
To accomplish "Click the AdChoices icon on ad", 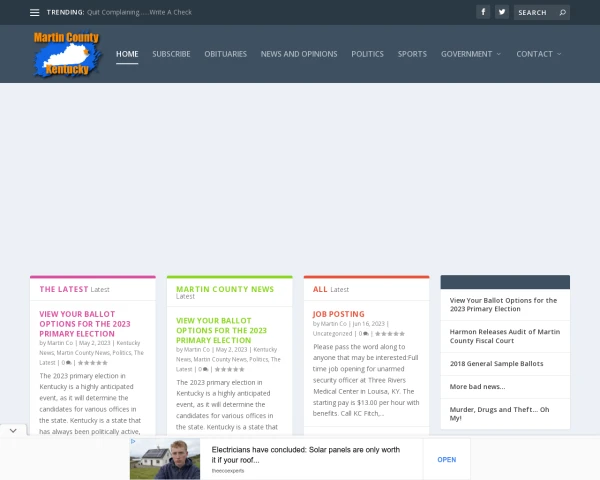I will point(133,441).
